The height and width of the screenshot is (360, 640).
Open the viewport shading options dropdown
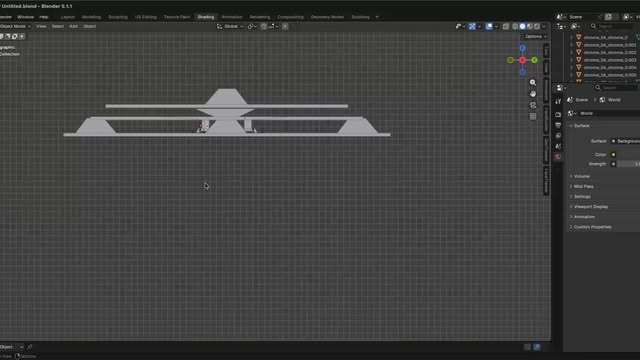[x=544, y=27]
